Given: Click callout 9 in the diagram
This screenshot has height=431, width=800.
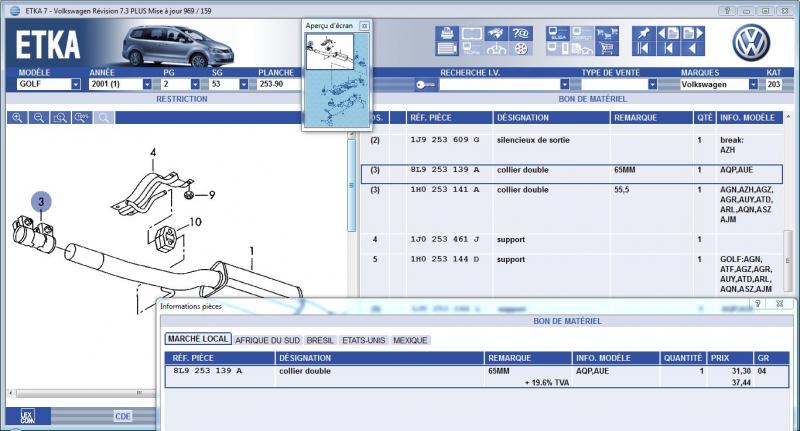Looking at the screenshot, I should pos(212,194).
